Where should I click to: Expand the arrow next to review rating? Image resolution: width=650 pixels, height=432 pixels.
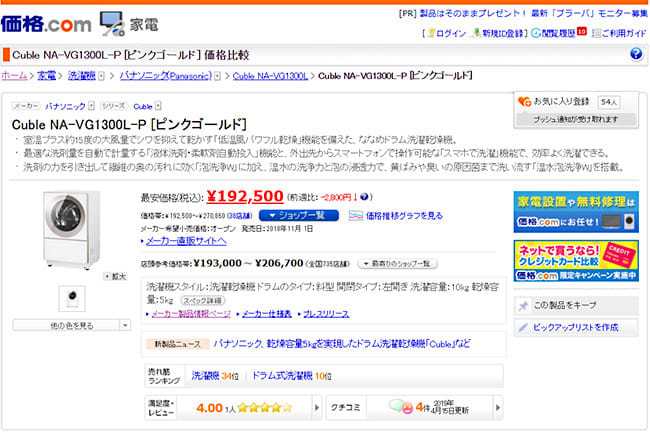coord(316,408)
